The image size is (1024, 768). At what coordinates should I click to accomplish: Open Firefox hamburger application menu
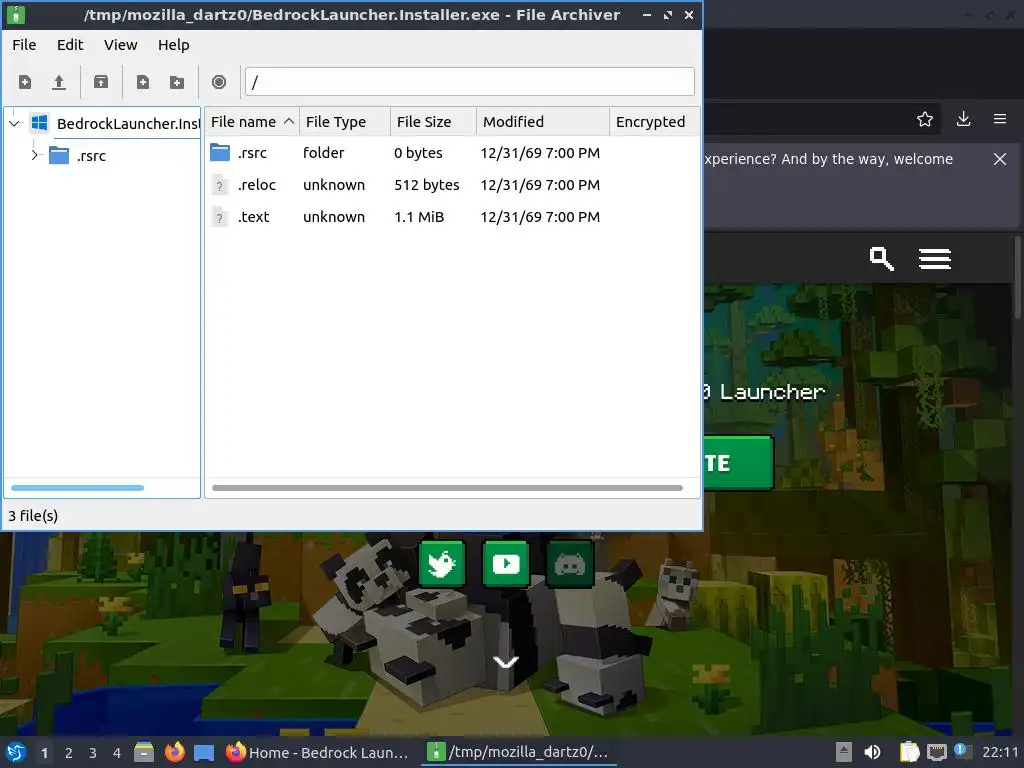coord(1000,119)
